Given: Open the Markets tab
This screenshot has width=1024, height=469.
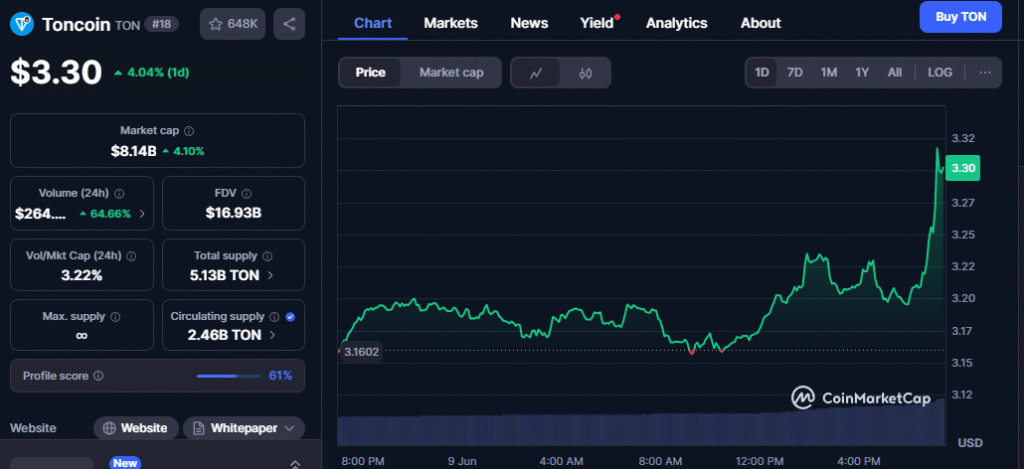Looking at the screenshot, I should pyautogui.click(x=451, y=24).
